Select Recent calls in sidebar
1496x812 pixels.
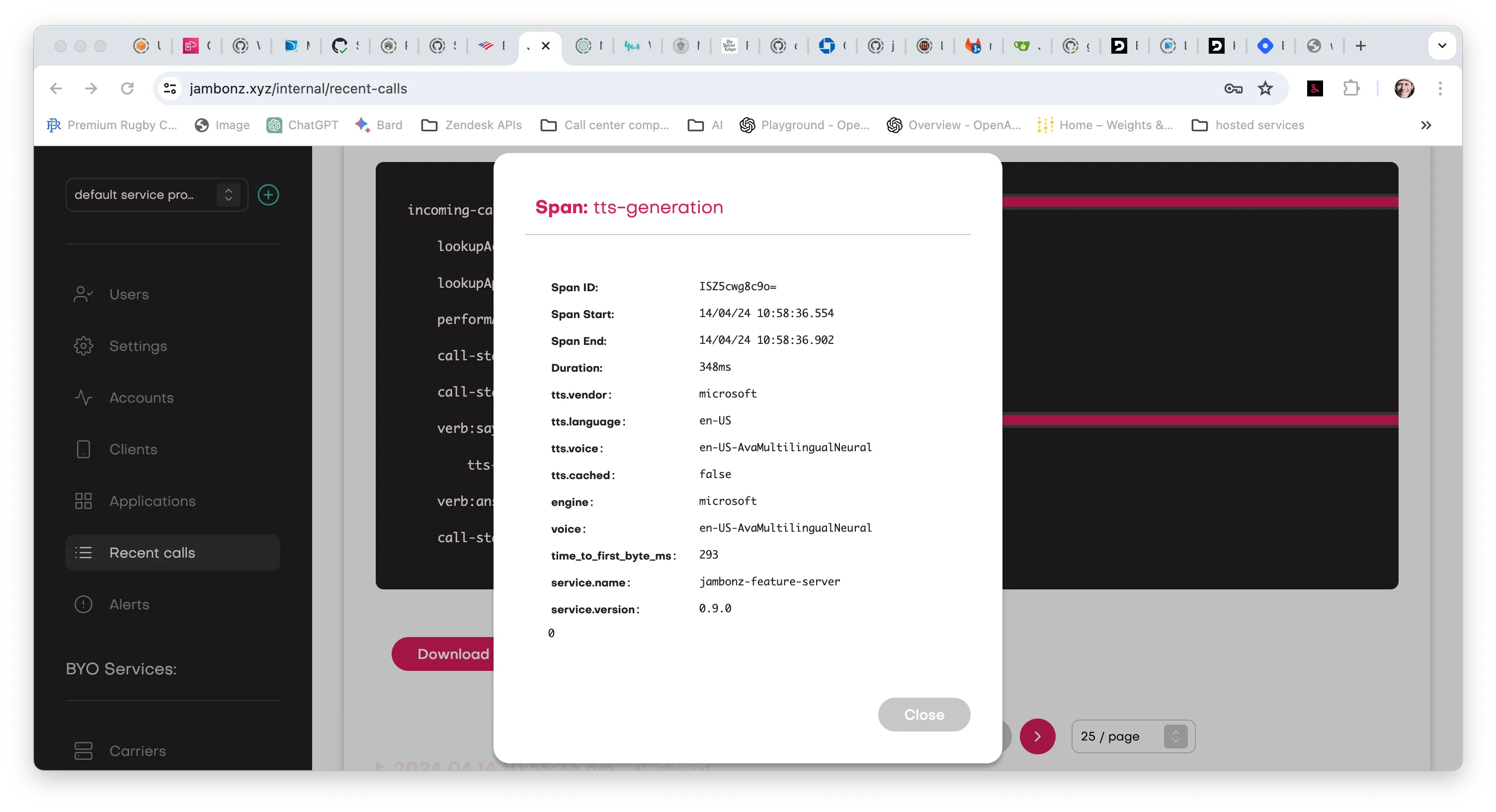pos(172,553)
